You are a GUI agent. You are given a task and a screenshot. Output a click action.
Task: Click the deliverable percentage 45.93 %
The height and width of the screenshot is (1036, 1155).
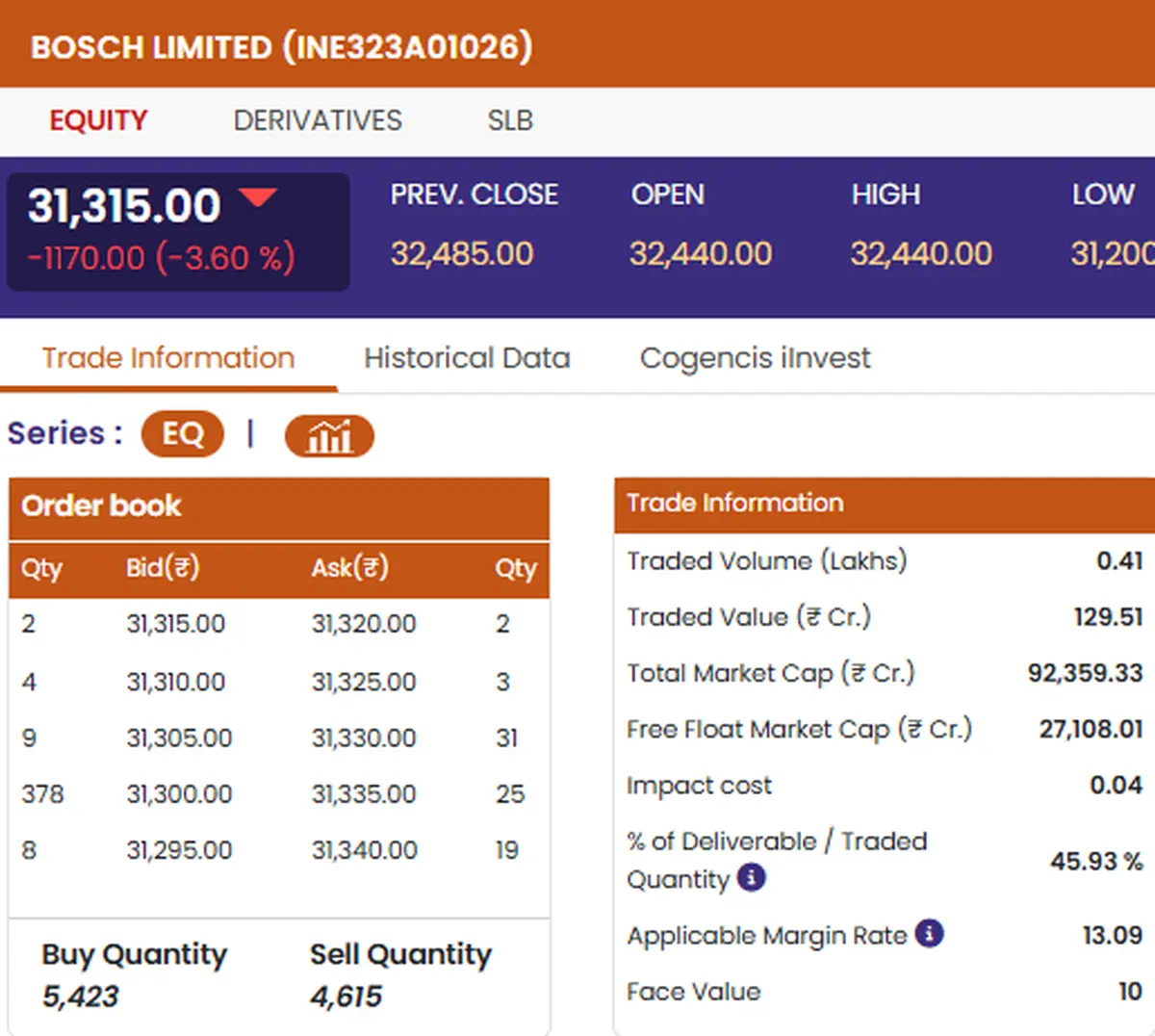pos(1096,861)
